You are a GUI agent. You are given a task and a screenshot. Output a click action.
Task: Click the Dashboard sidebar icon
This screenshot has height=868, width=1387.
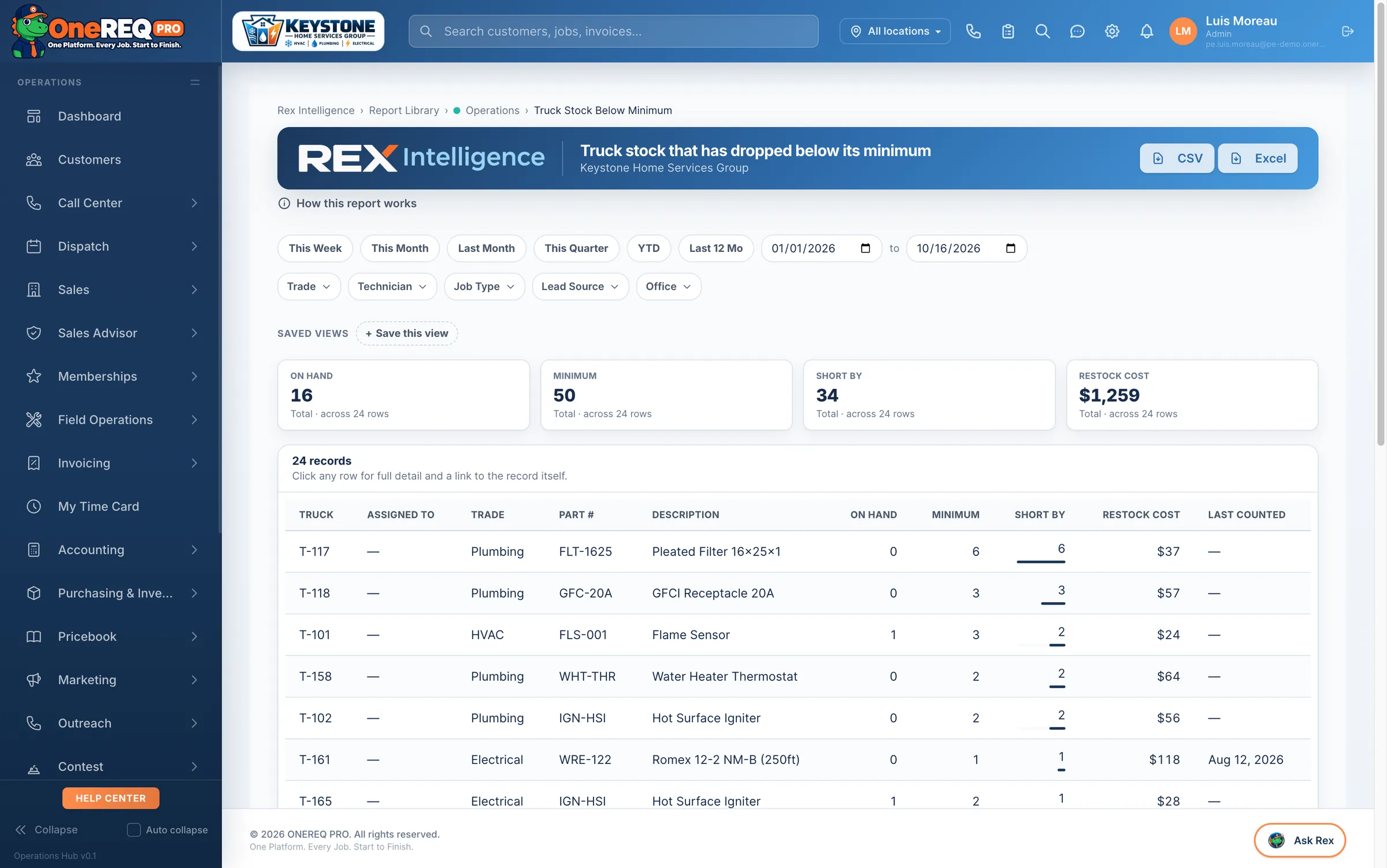(34, 116)
